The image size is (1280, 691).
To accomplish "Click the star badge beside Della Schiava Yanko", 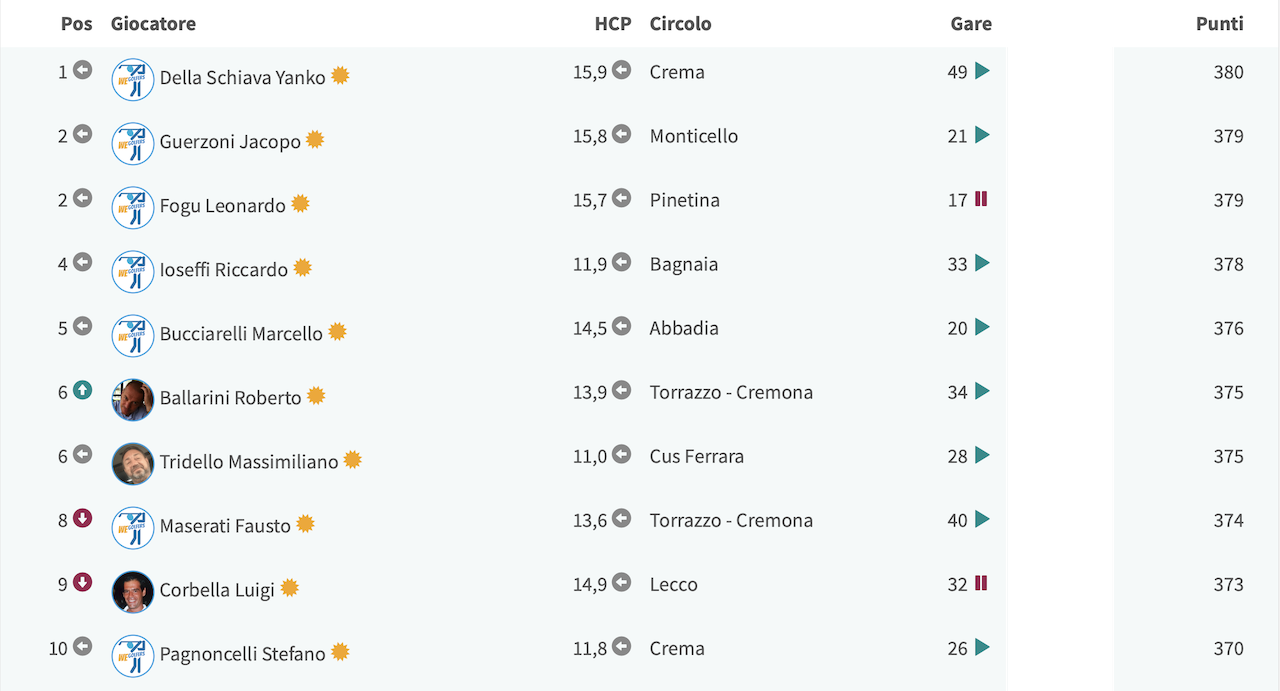I will pyautogui.click(x=340, y=76).
